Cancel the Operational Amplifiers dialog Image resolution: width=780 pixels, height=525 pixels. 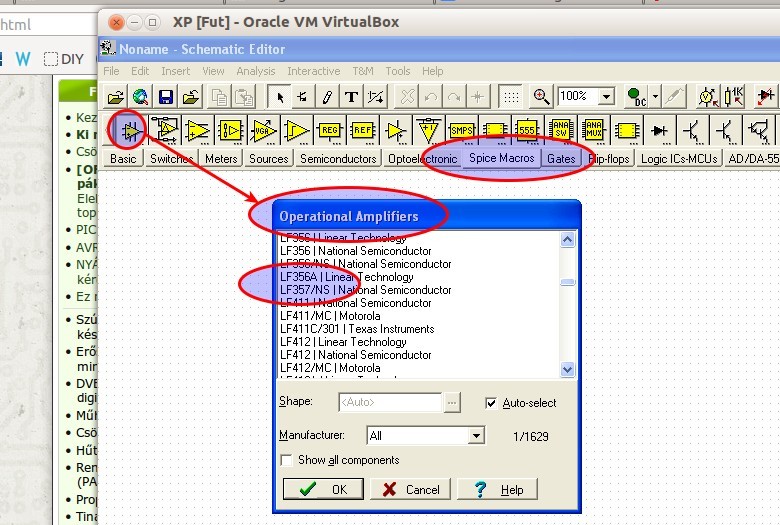[410, 490]
